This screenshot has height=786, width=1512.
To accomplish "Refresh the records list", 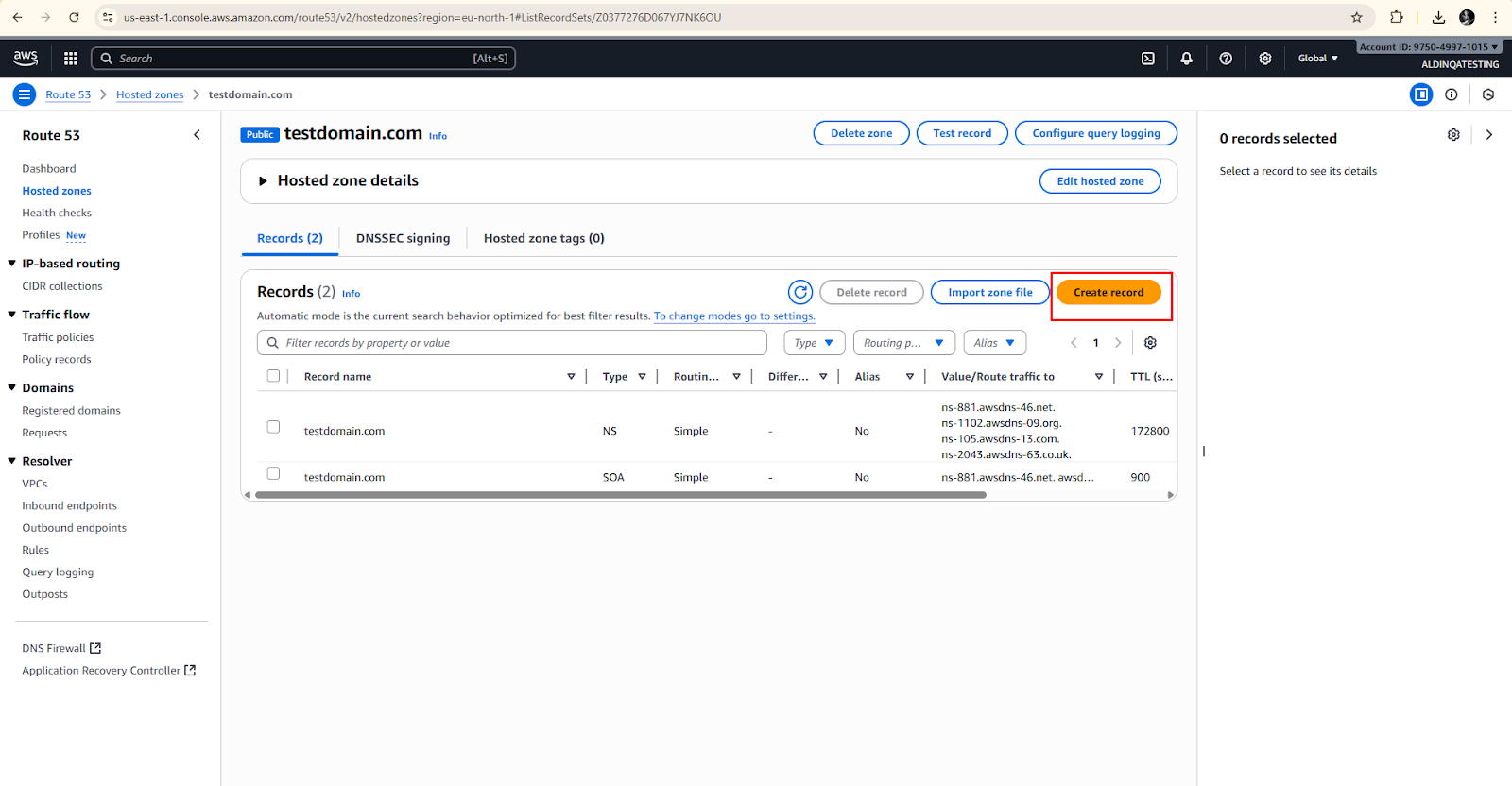I will tap(800, 293).
